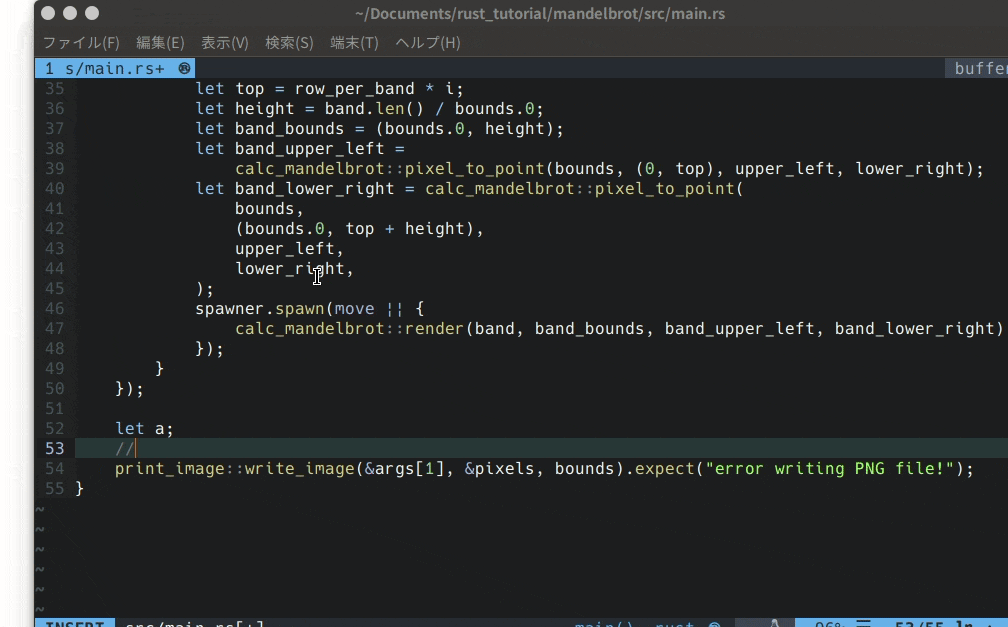Select the s/main.rs+ buffer tab

click(x=115, y=68)
